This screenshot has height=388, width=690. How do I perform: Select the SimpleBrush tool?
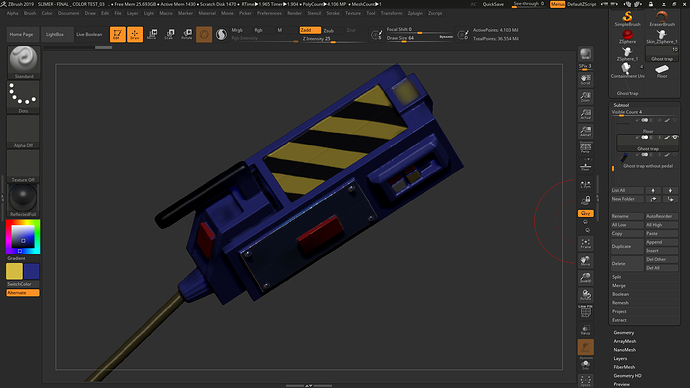[x=628, y=19]
